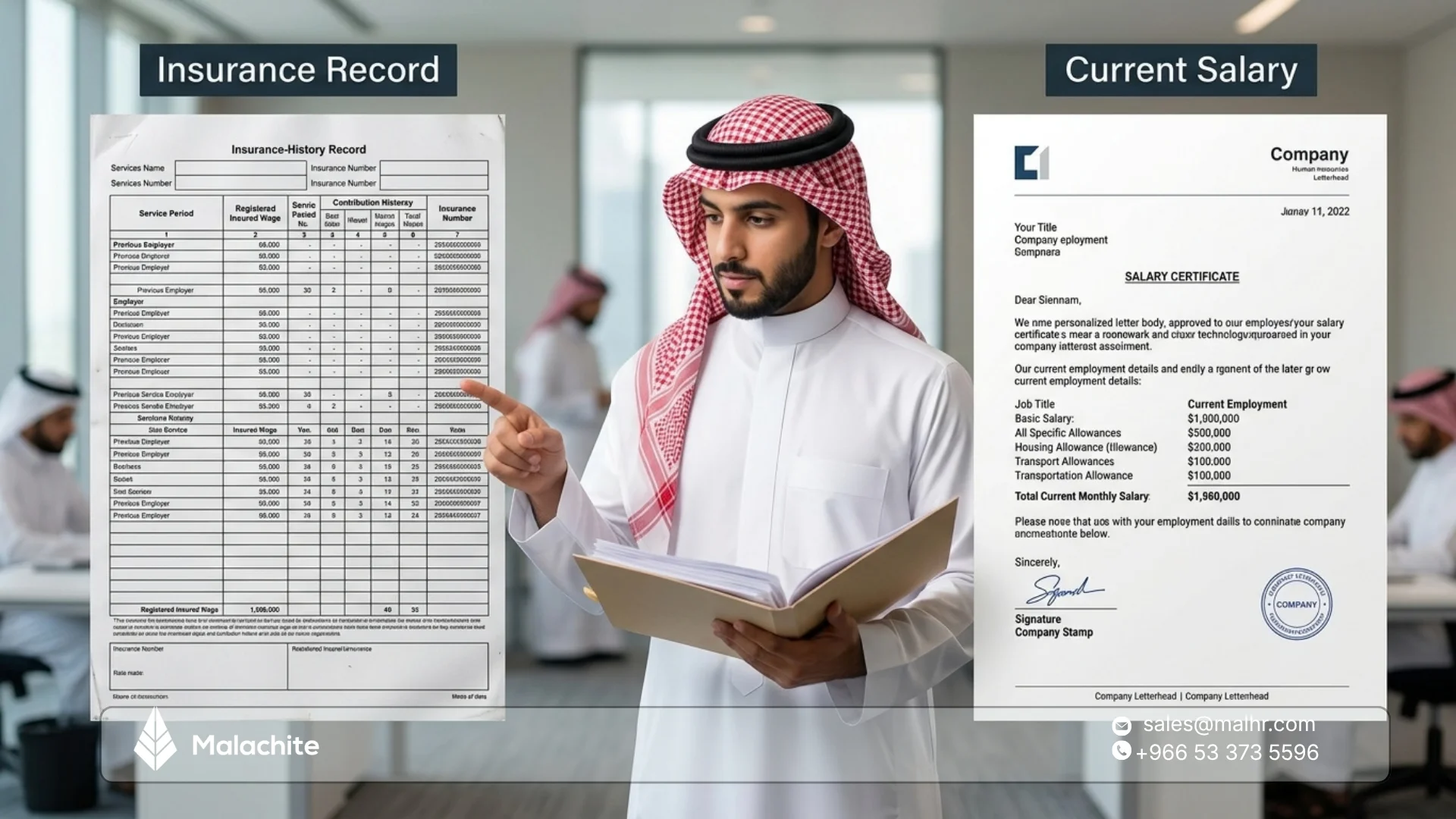Screen dimensions: 1456x819
Task: Click the Your Title line
Action: 1036,227
